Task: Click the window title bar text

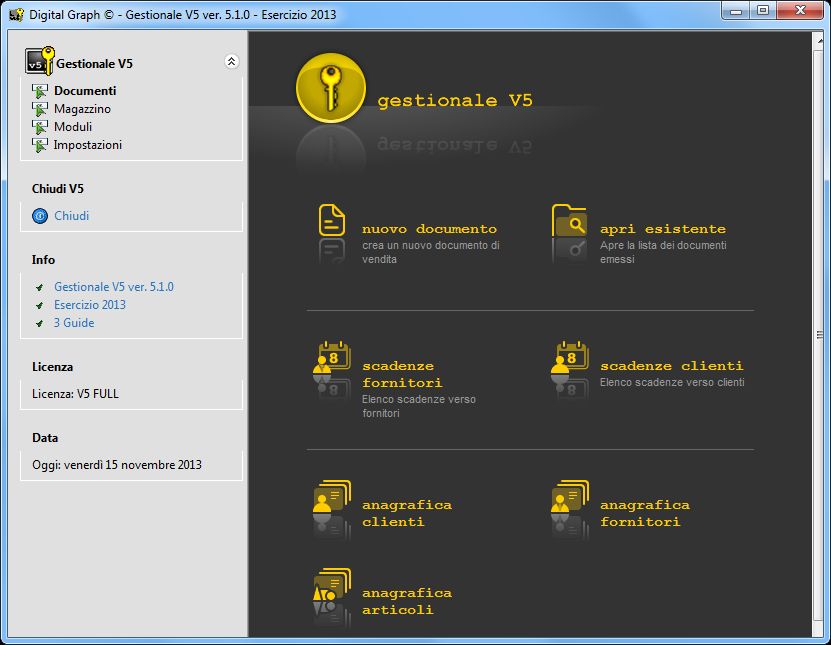Action: 182,14
